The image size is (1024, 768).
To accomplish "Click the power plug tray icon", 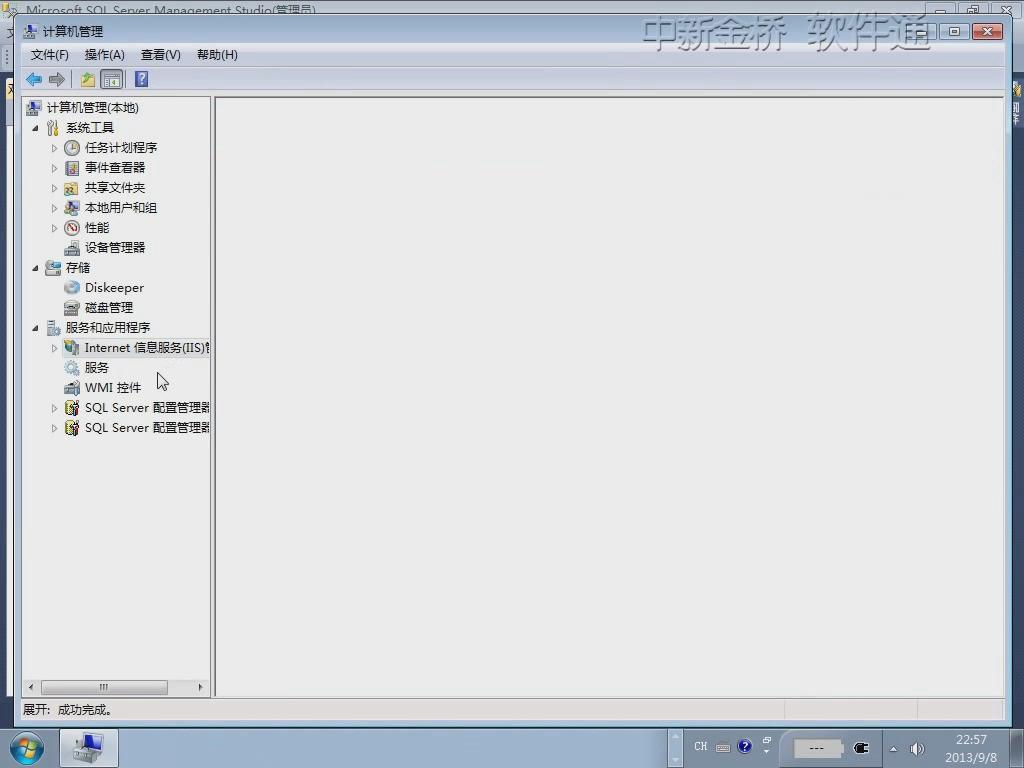I will point(861,748).
